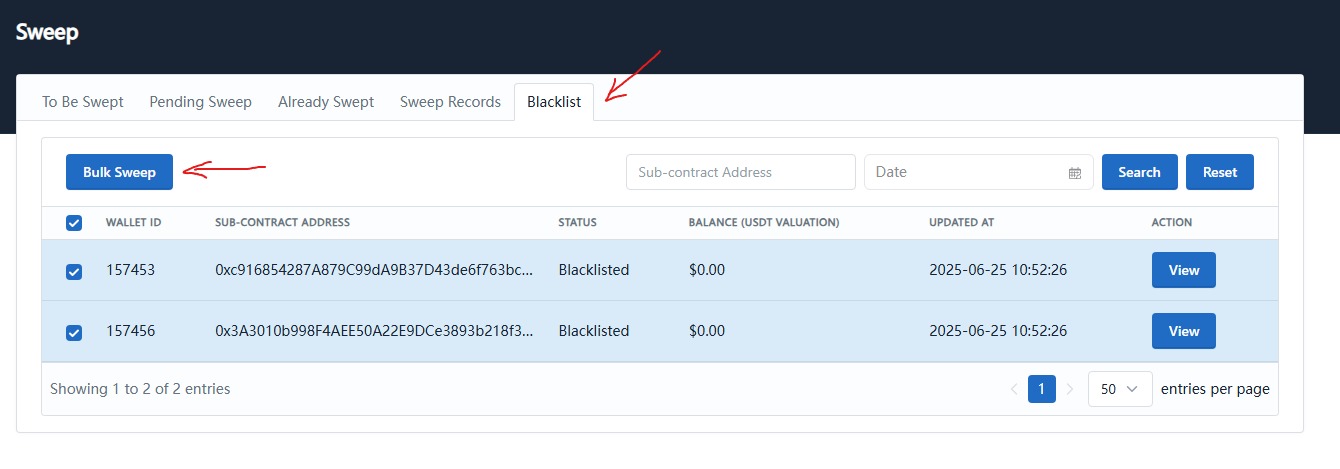Select page 1 in pagination
This screenshot has width=1340, height=469.
click(1041, 389)
